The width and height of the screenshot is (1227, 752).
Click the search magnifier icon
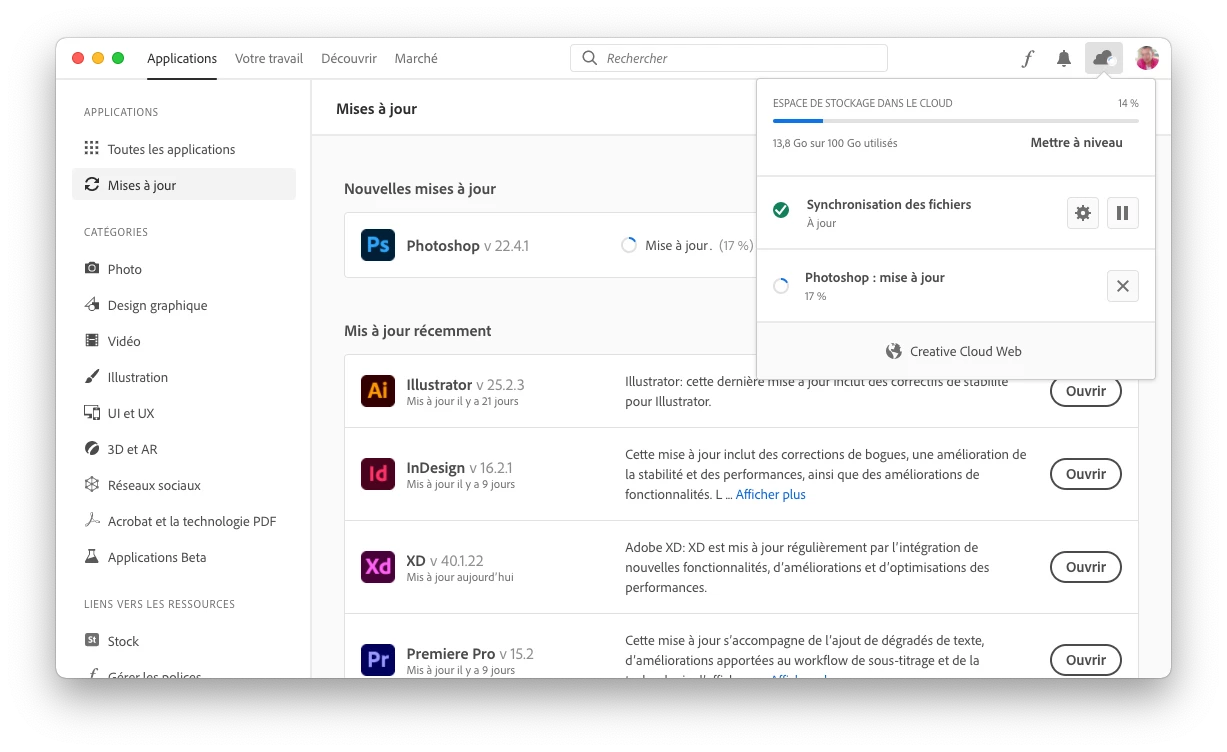590,58
